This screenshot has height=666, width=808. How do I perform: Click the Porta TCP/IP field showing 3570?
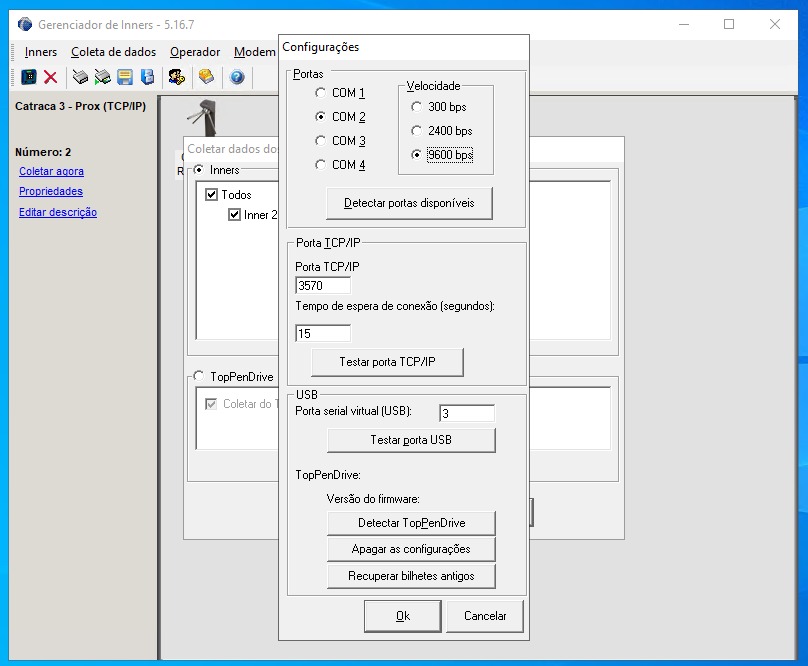(323, 285)
